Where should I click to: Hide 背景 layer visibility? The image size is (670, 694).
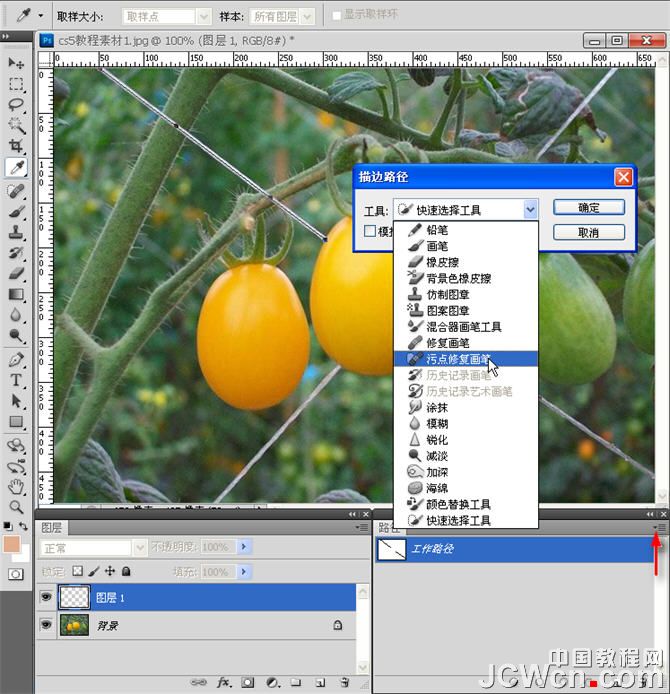(x=46, y=625)
